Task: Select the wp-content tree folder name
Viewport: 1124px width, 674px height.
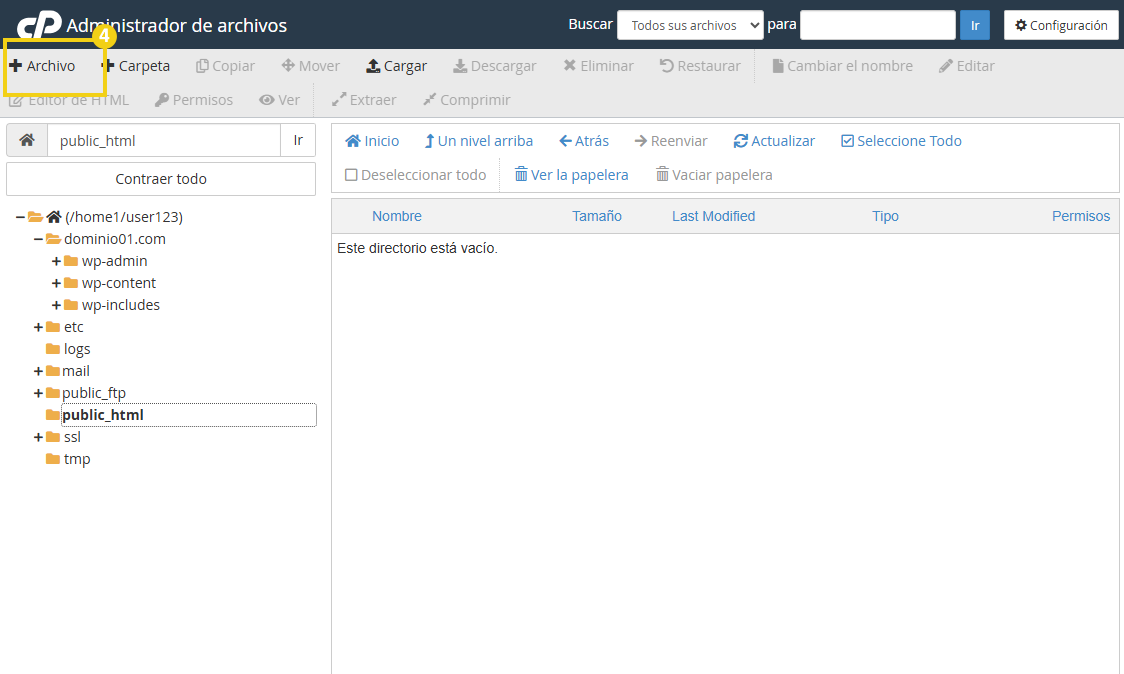Action: pyautogui.click(x=118, y=283)
